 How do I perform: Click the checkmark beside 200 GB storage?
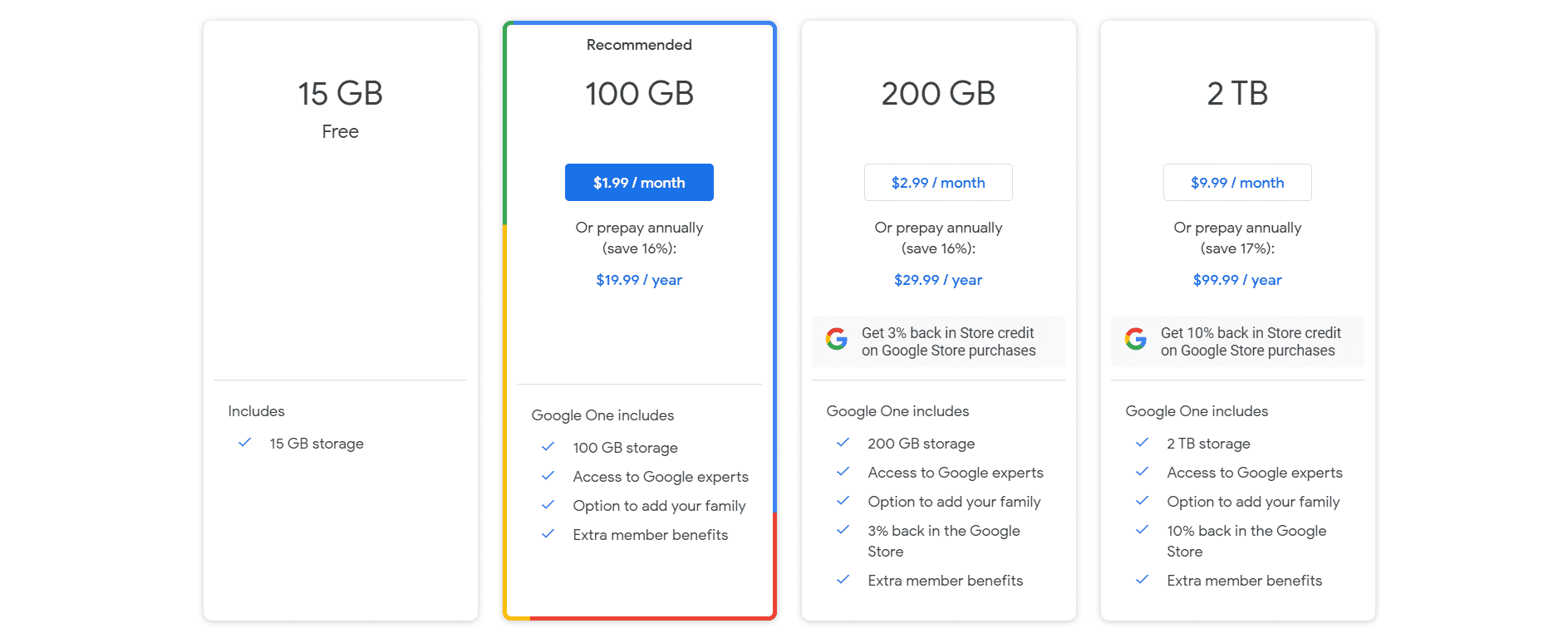coord(843,443)
